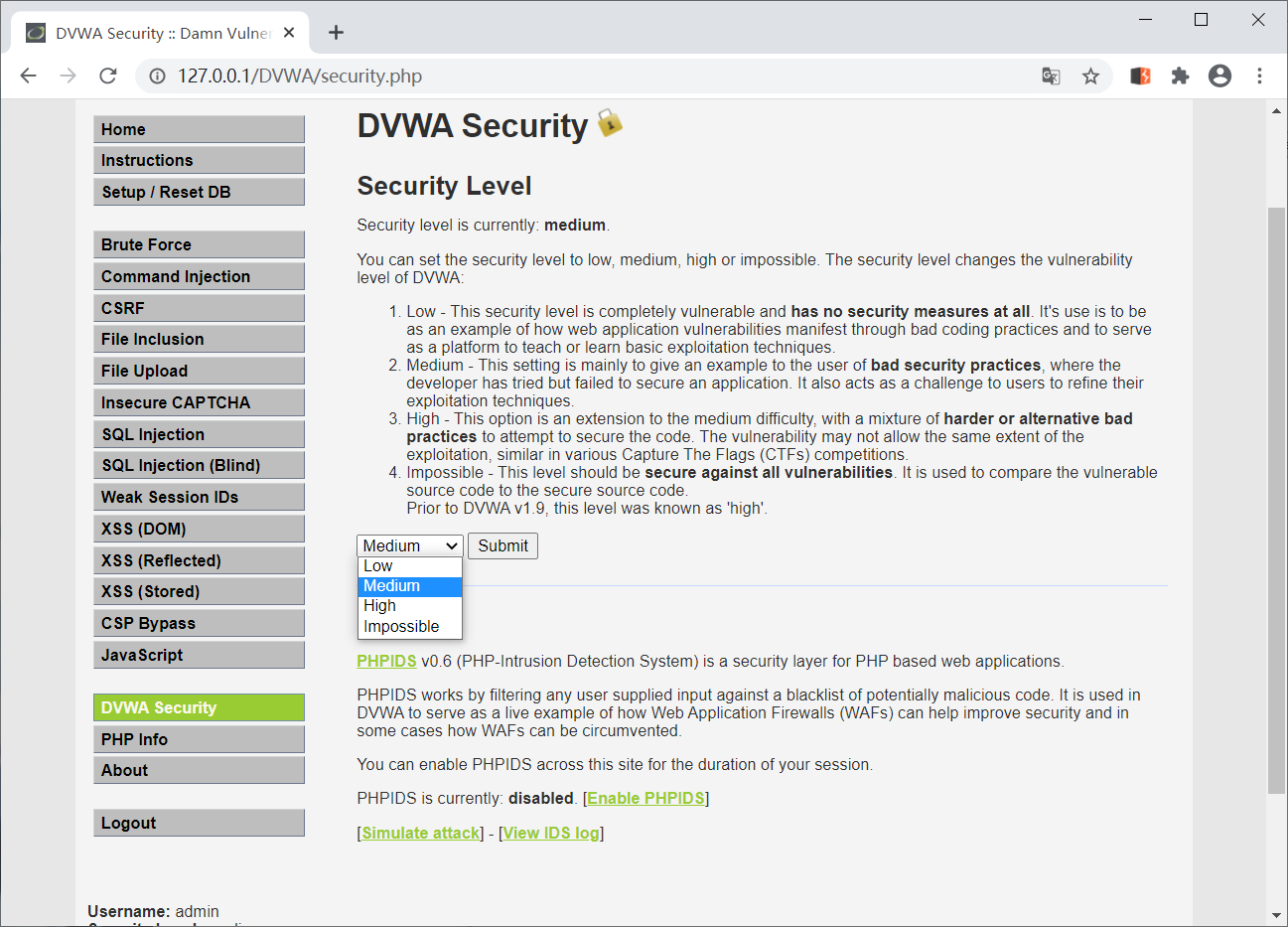Open the Brute Force module
This screenshot has width=1288, height=927.
click(x=199, y=244)
